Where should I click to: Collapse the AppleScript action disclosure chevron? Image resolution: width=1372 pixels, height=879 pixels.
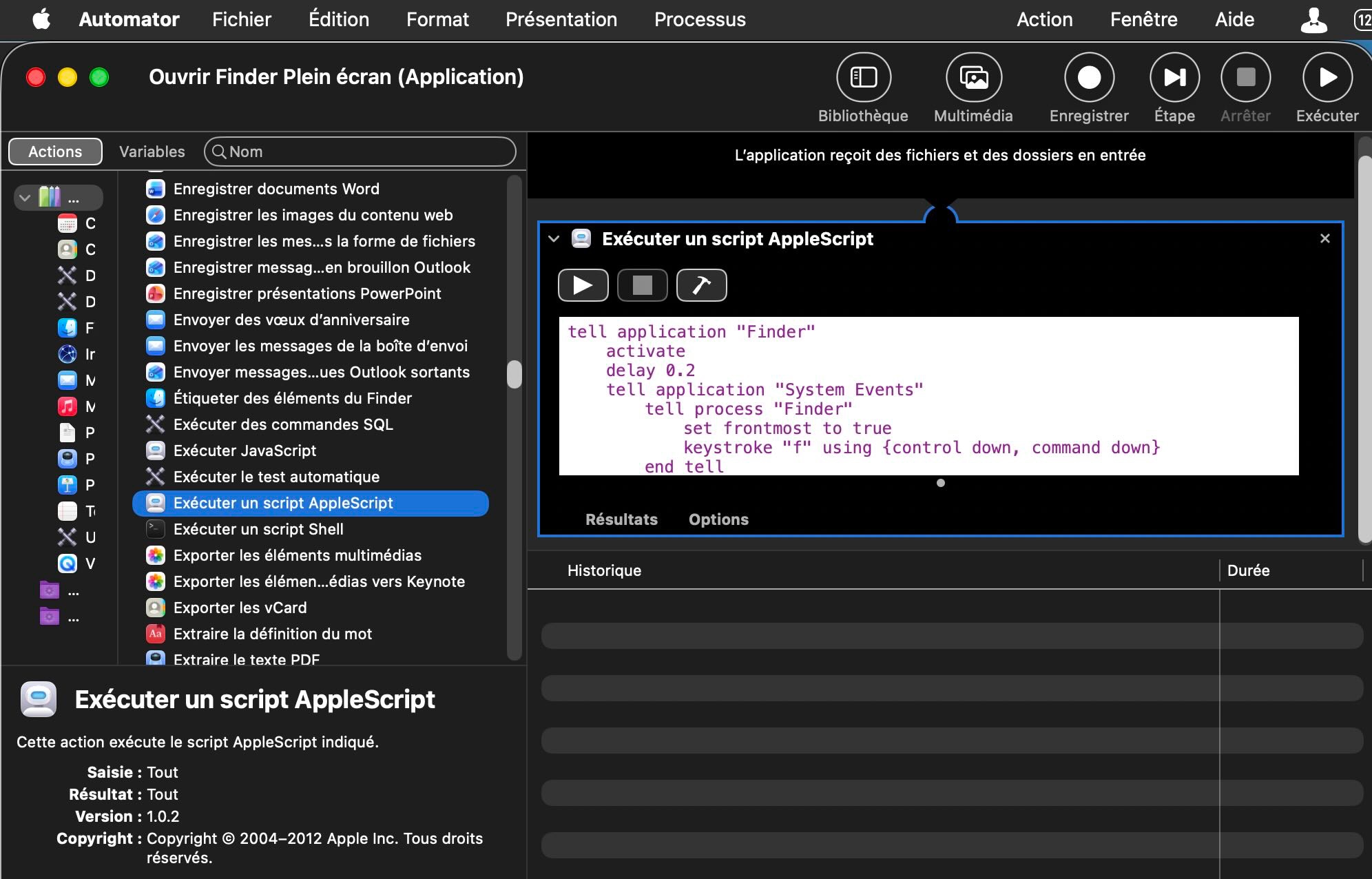(554, 239)
